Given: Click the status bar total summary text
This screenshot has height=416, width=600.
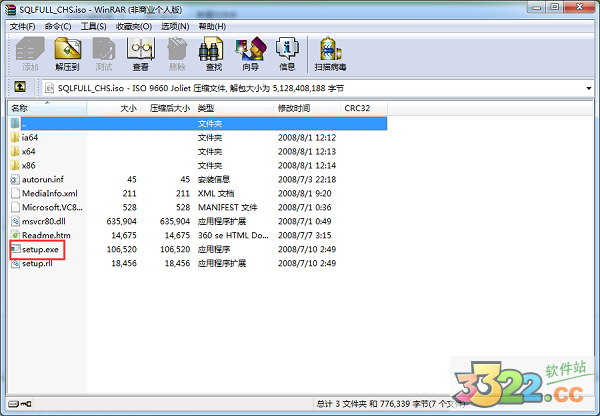Looking at the screenshot, I should tap(390, 404).
